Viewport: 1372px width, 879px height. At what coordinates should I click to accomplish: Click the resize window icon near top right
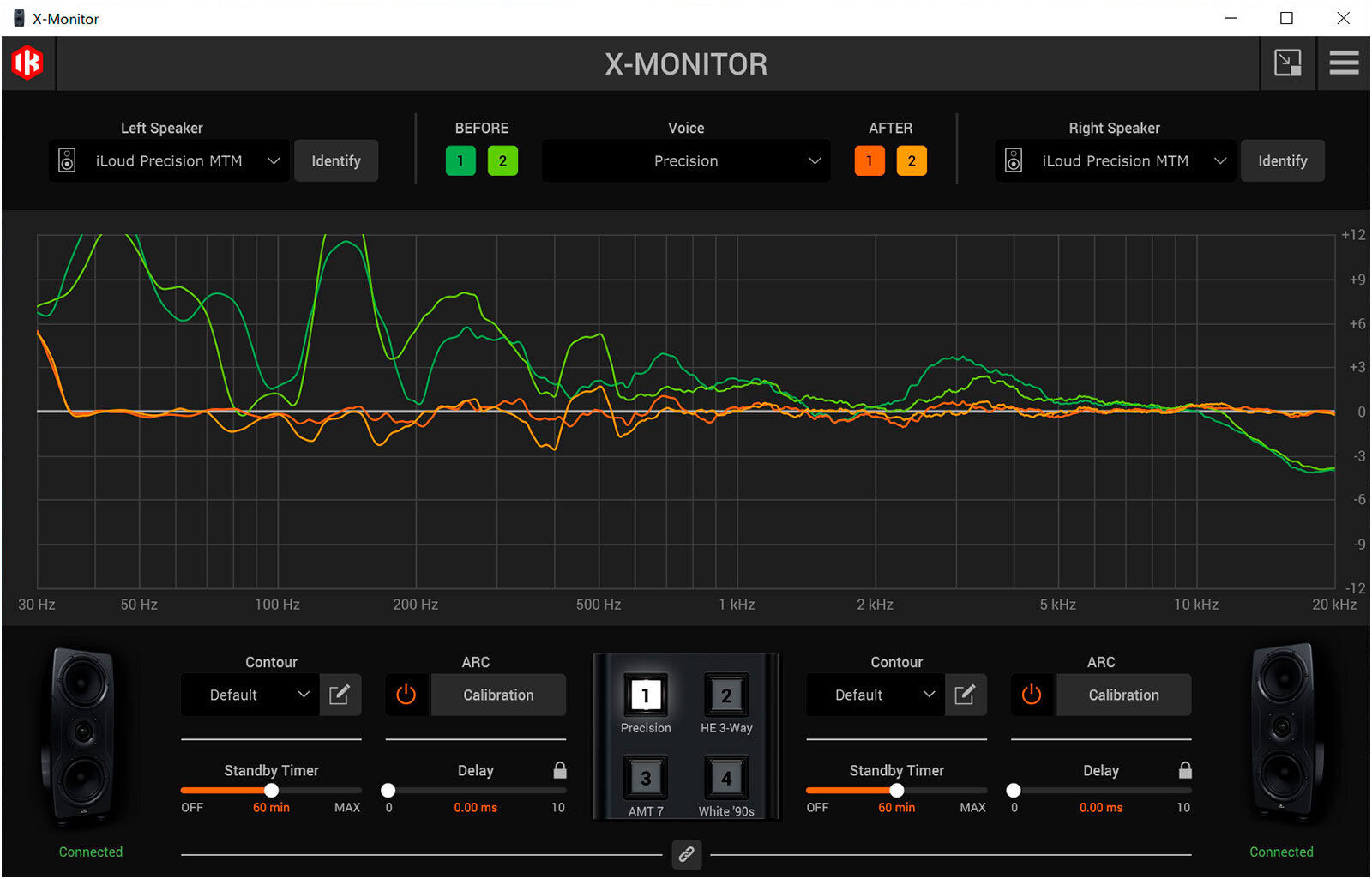click(1286, 63)
